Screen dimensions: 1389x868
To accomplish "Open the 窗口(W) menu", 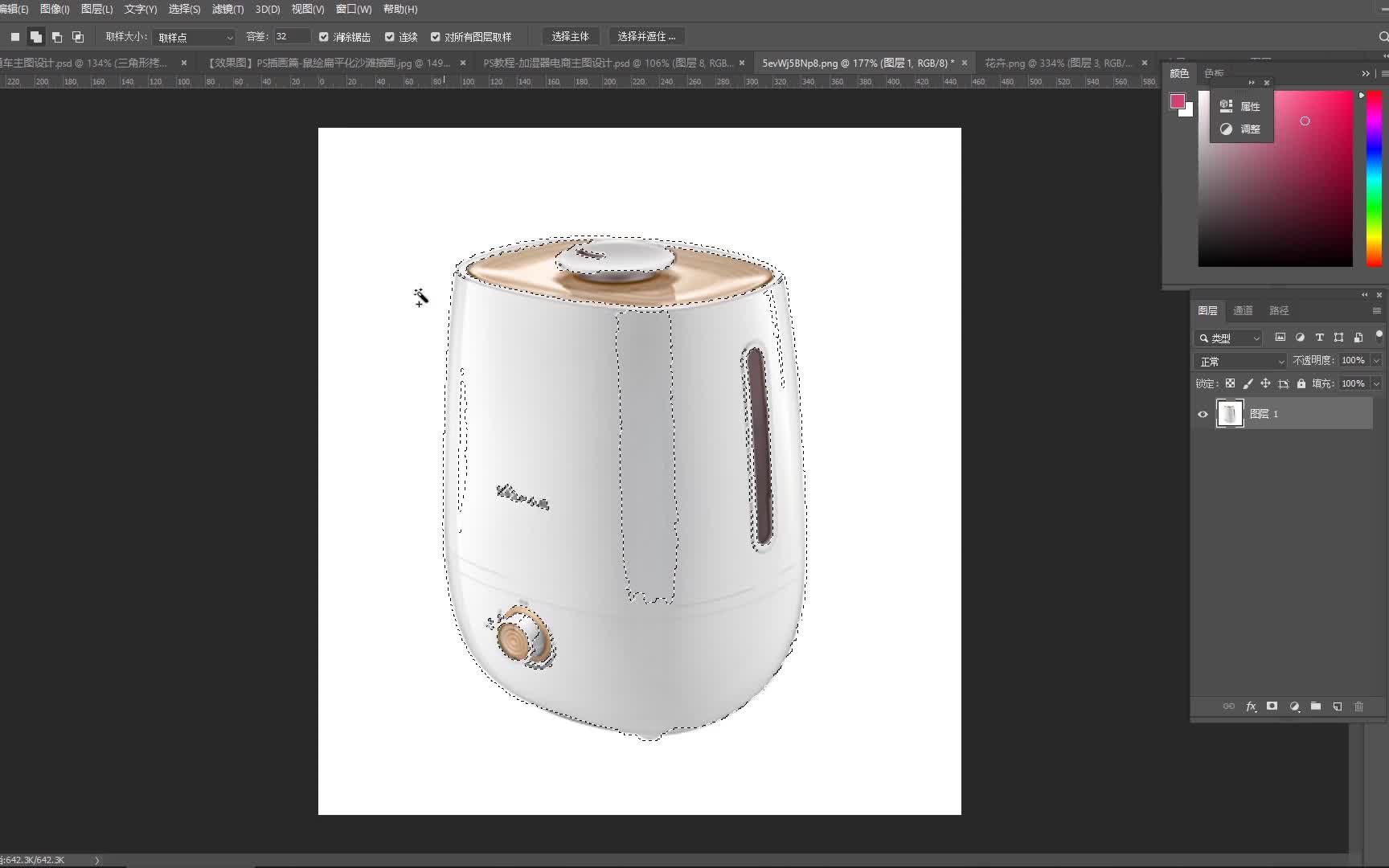I will click(354, 9).
